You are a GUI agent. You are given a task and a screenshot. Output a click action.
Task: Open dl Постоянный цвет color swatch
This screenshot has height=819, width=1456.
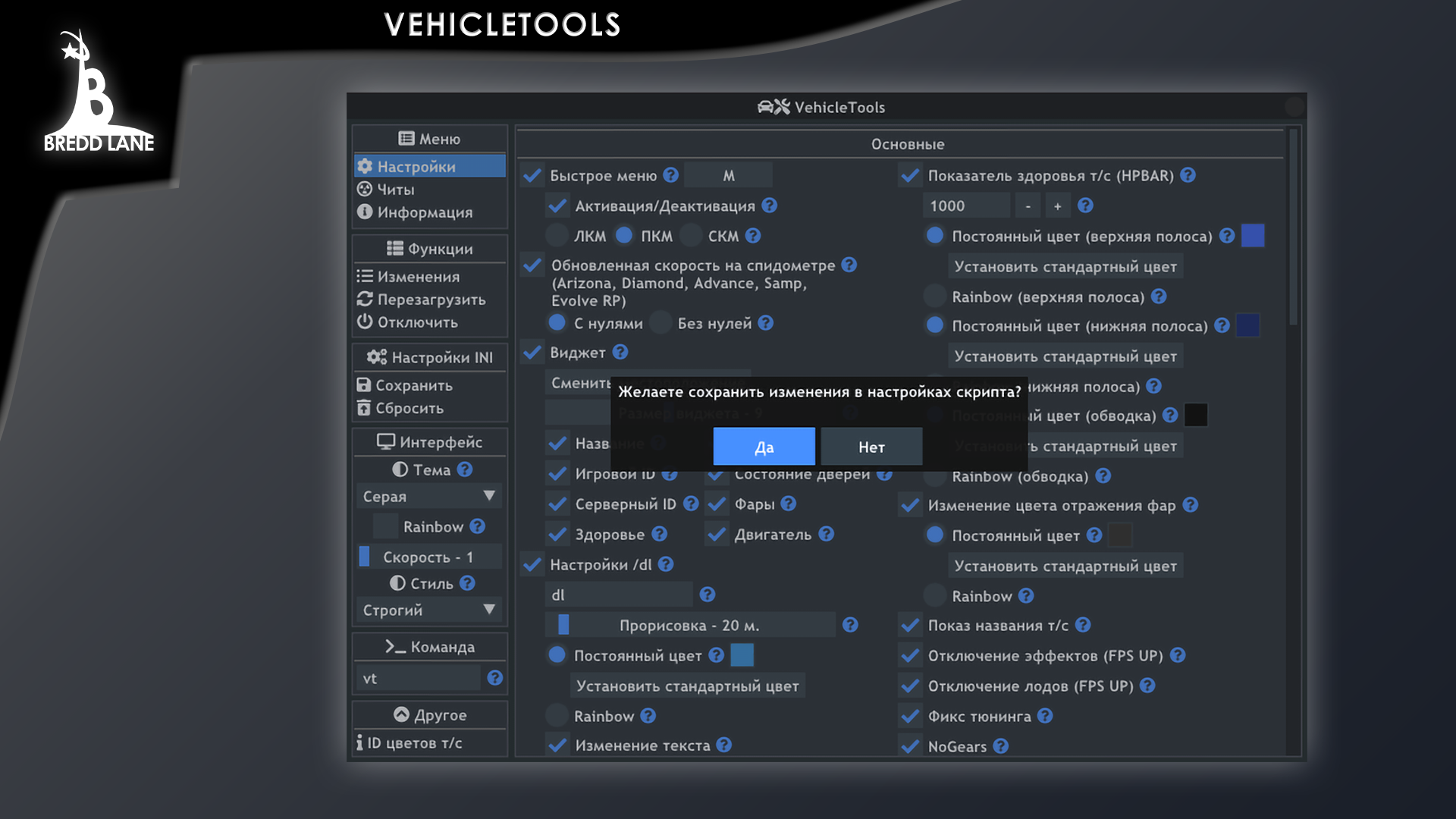pyautogui.click(x=742, y=655)
